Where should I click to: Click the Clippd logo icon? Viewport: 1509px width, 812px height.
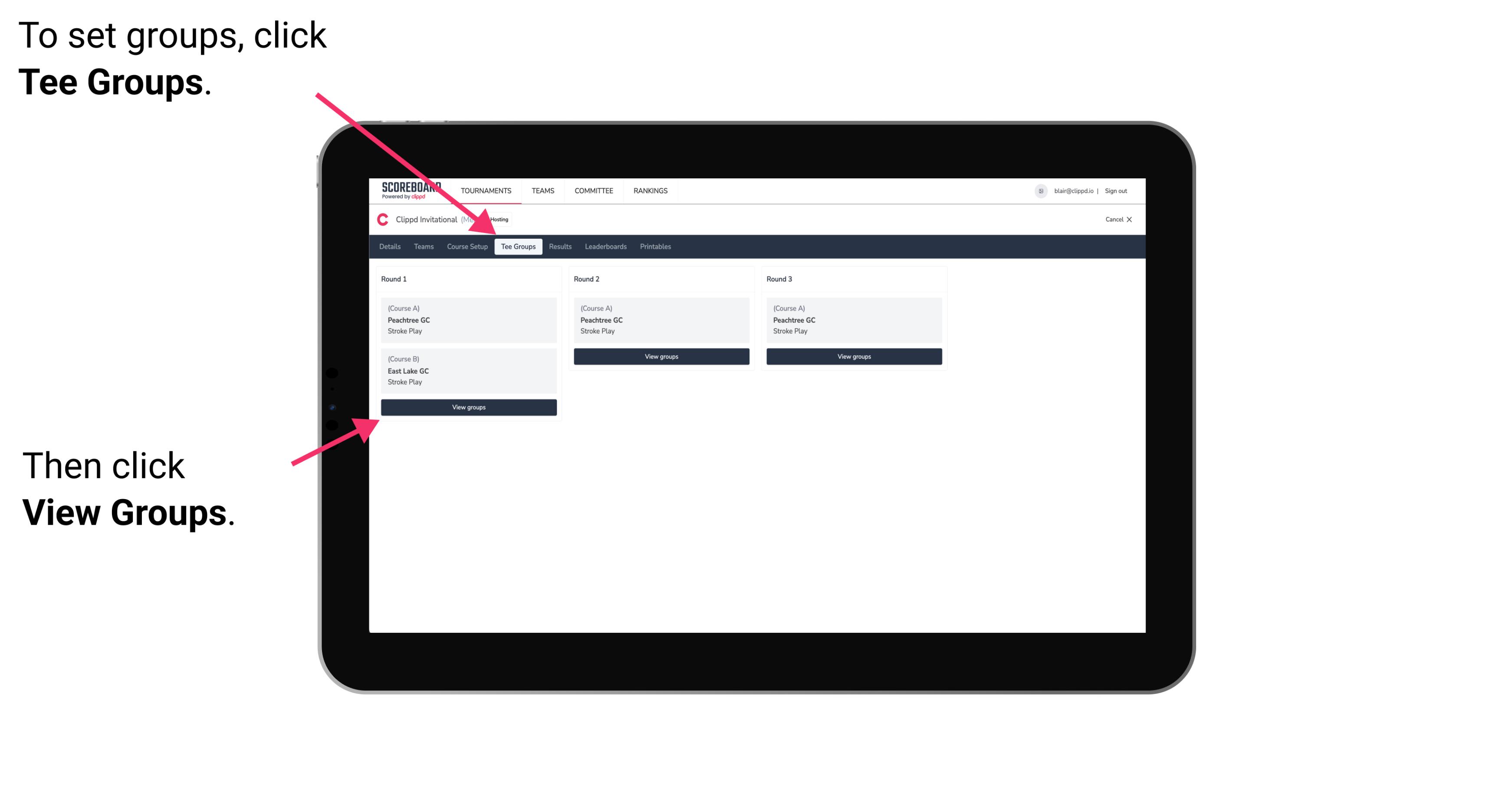[383, 219]
